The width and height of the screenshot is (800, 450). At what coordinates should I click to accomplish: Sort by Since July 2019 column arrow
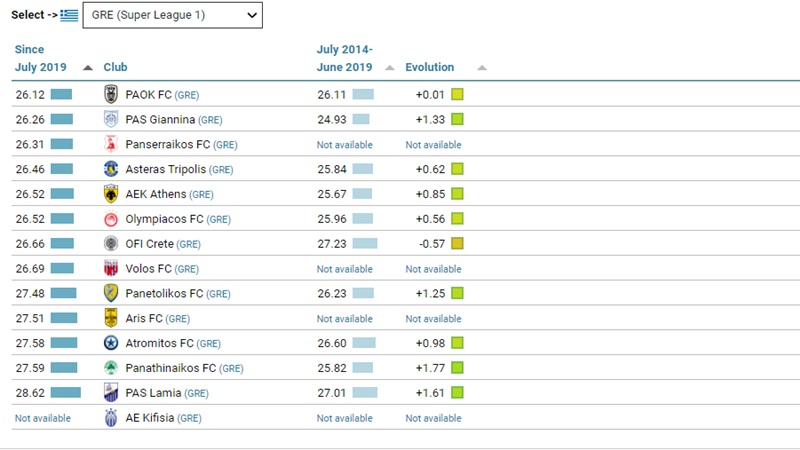88,68
